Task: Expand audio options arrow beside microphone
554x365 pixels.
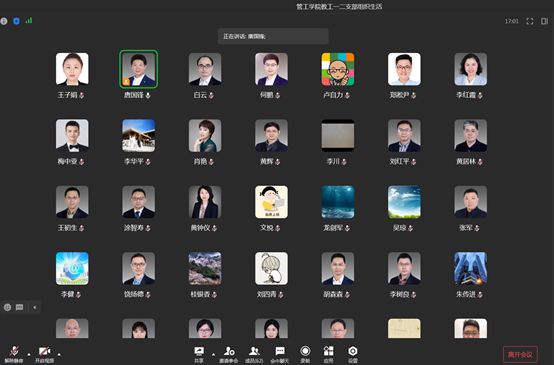Action: pos(29,354)
